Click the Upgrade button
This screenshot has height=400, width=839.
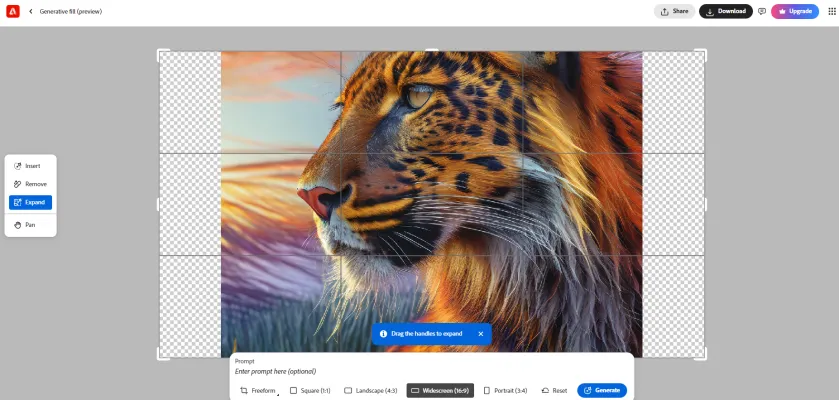795,11
